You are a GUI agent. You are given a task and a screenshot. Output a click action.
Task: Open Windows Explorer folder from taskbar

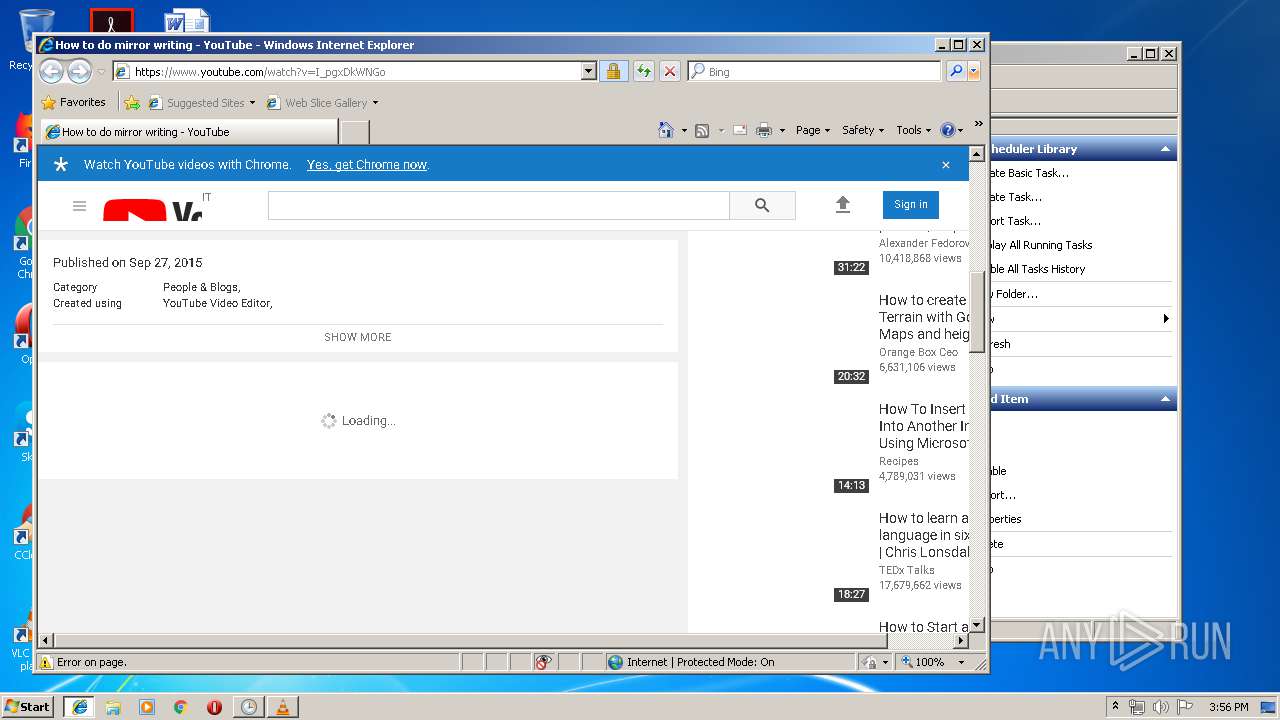pos(113,706)
